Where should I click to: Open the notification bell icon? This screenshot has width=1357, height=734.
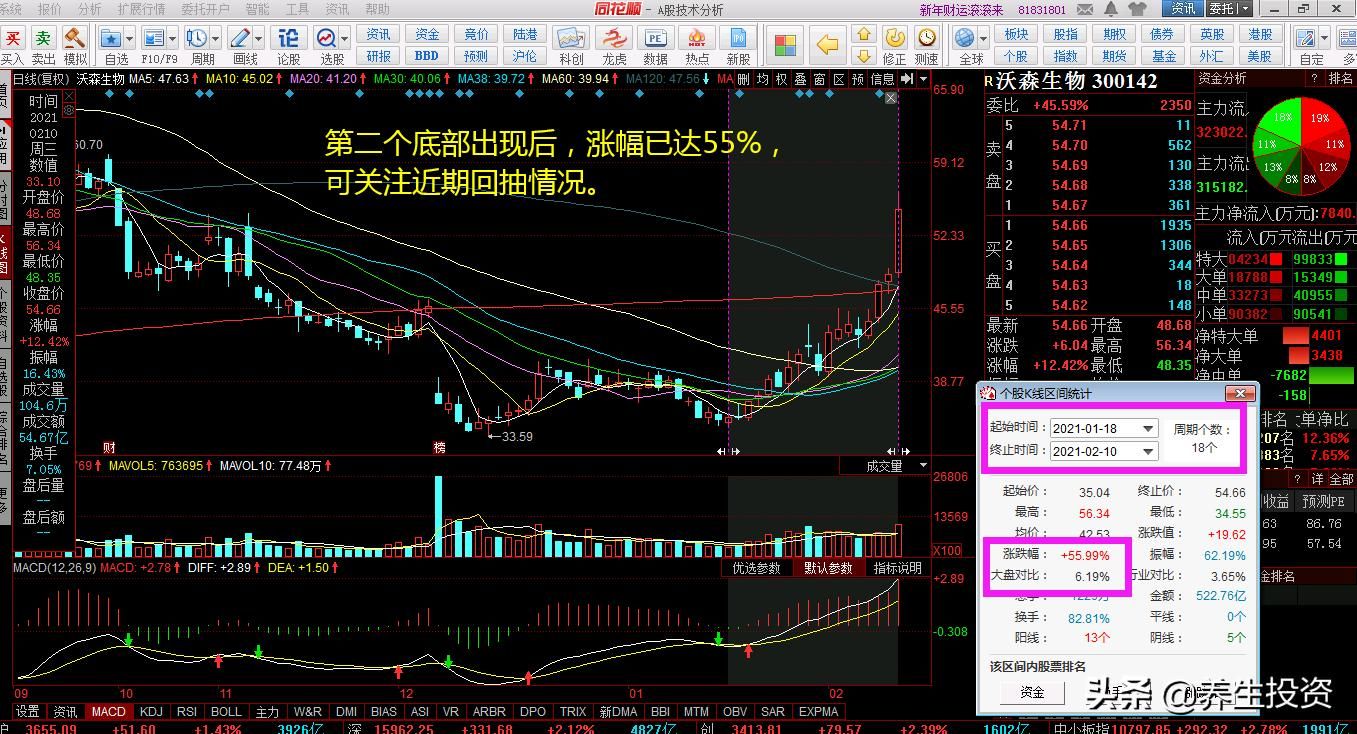pyautogui.click(x=1111, y=9)
